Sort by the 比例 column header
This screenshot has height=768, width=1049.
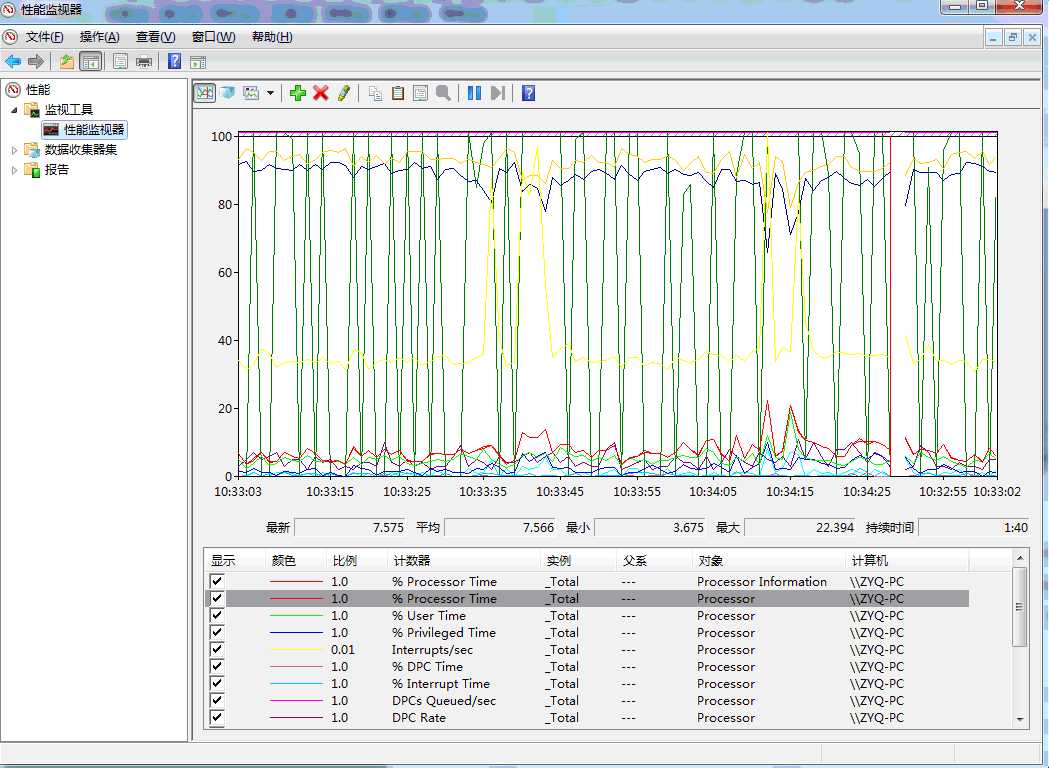345,561
